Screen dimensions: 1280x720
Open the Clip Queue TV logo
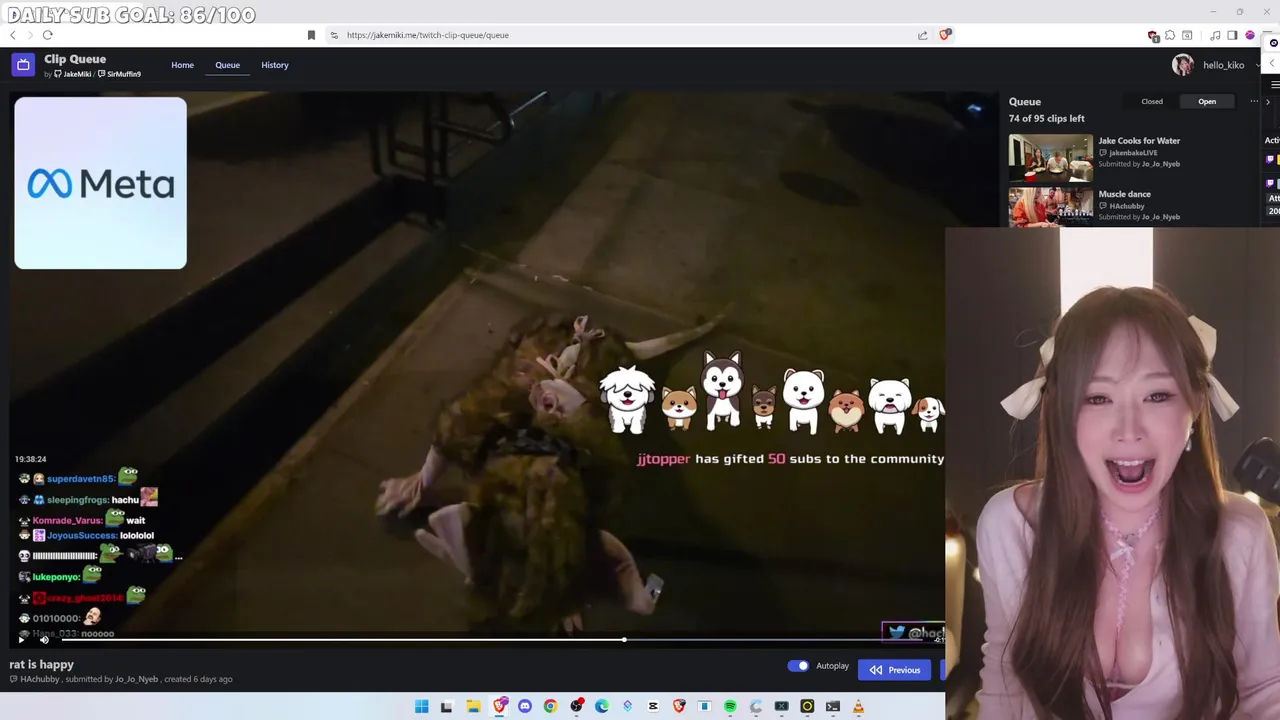[23, 65]
